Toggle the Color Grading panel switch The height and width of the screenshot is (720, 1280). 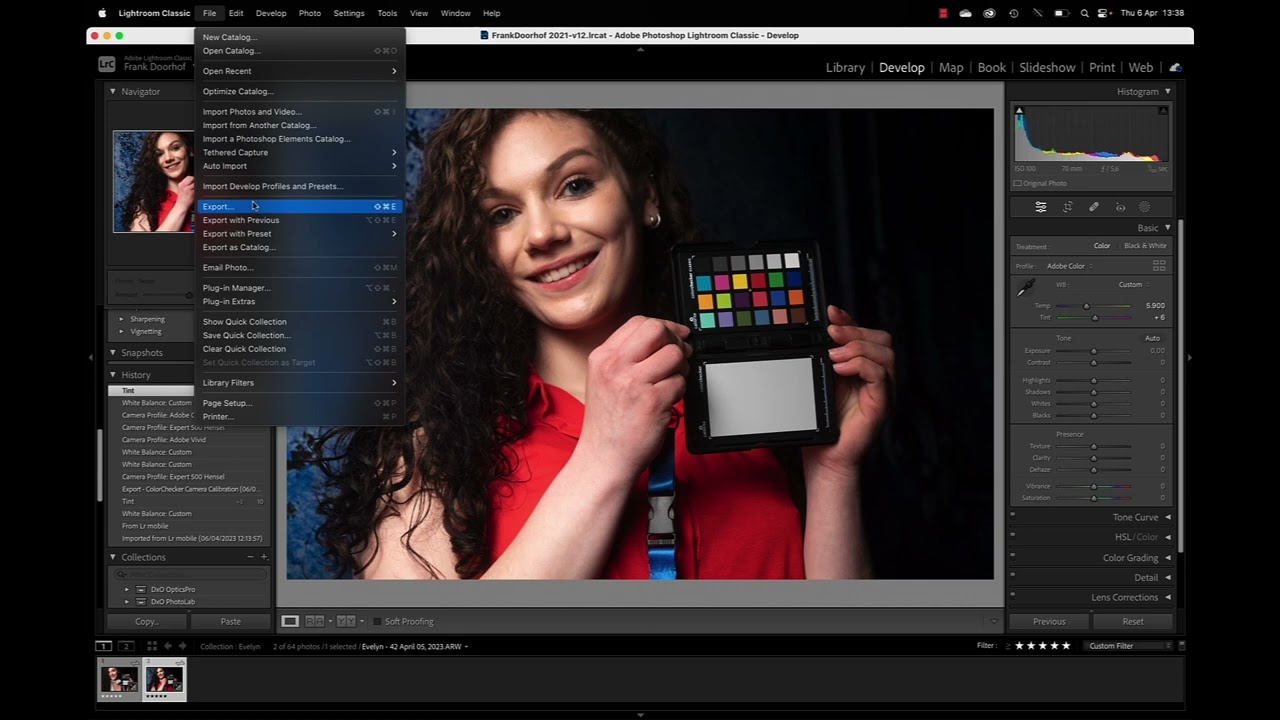click(1012, 558)
